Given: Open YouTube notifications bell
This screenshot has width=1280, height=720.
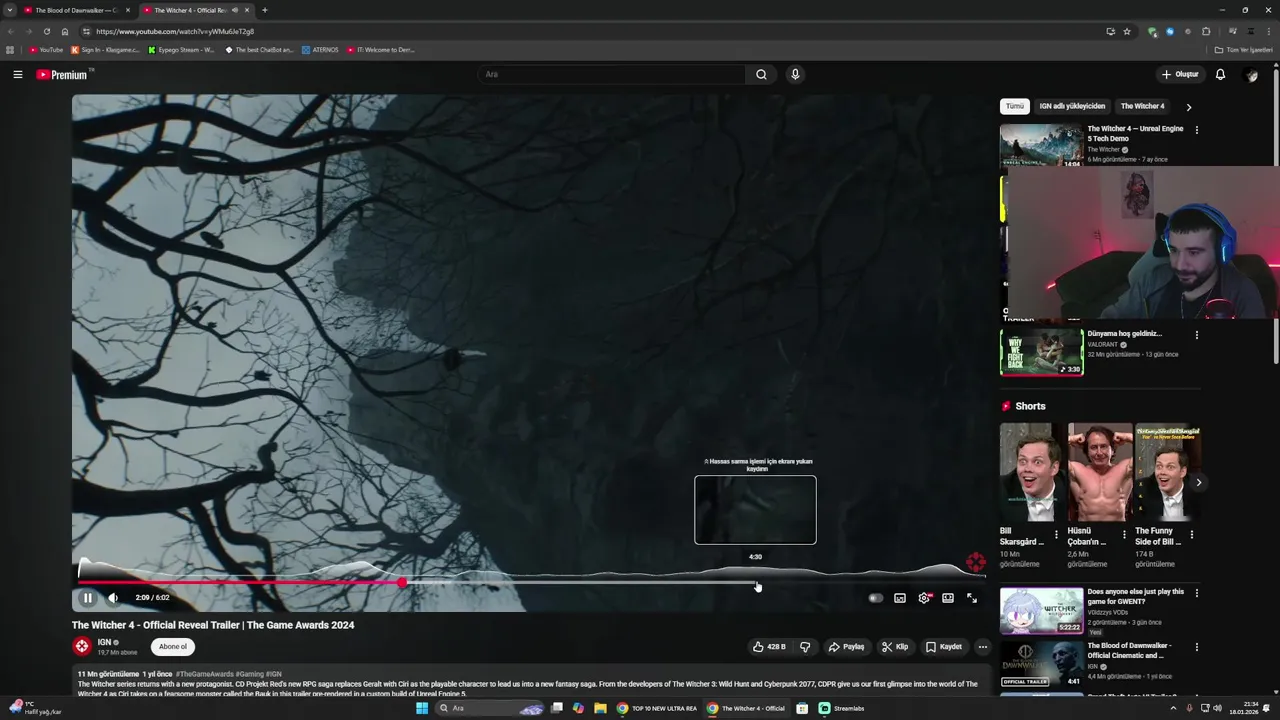Looking at the screenshot, I should 1220,74.
